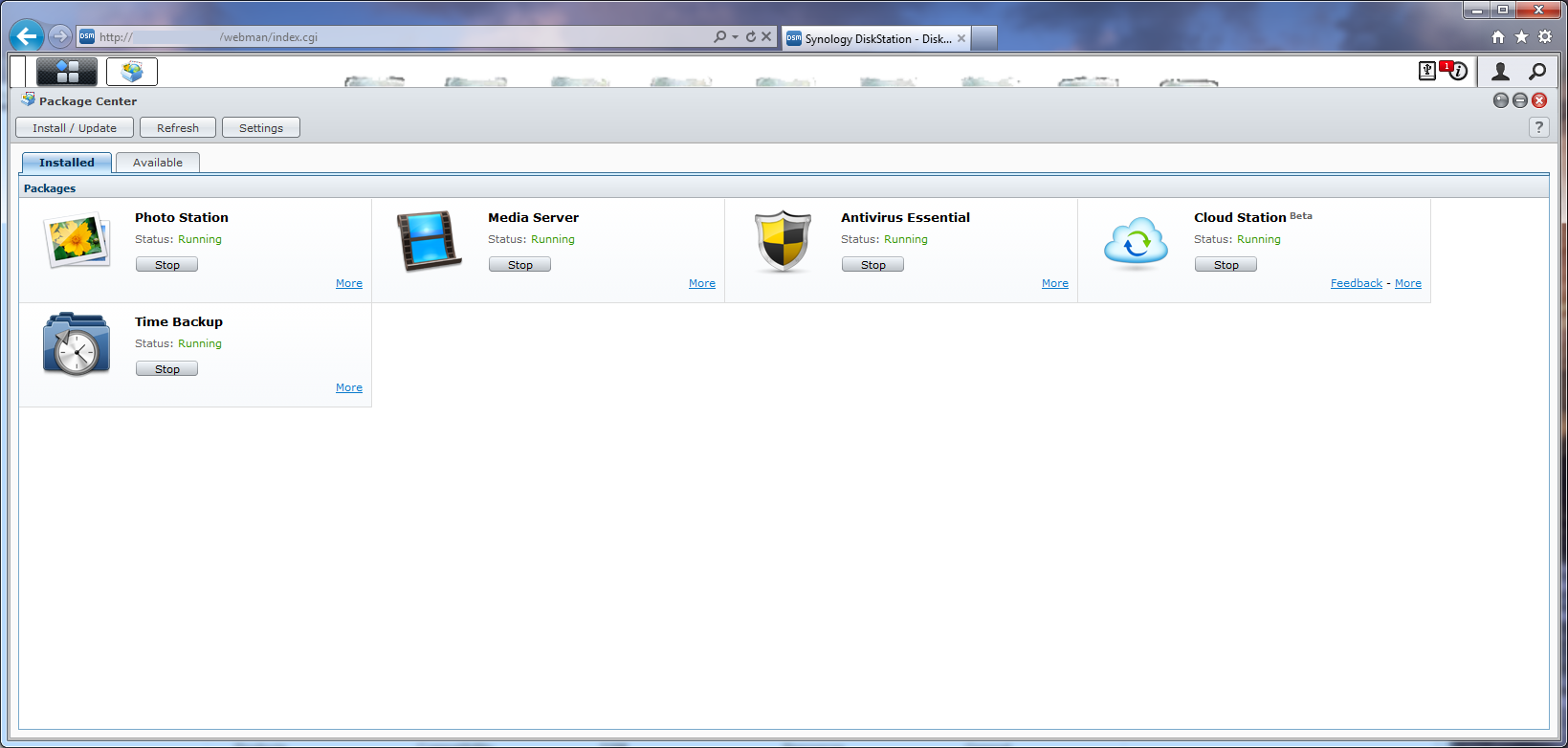Image resolution: width=1568 pixels, height=748 pixels.
Task: Click the Media Server title text
Action: point(534,217)
